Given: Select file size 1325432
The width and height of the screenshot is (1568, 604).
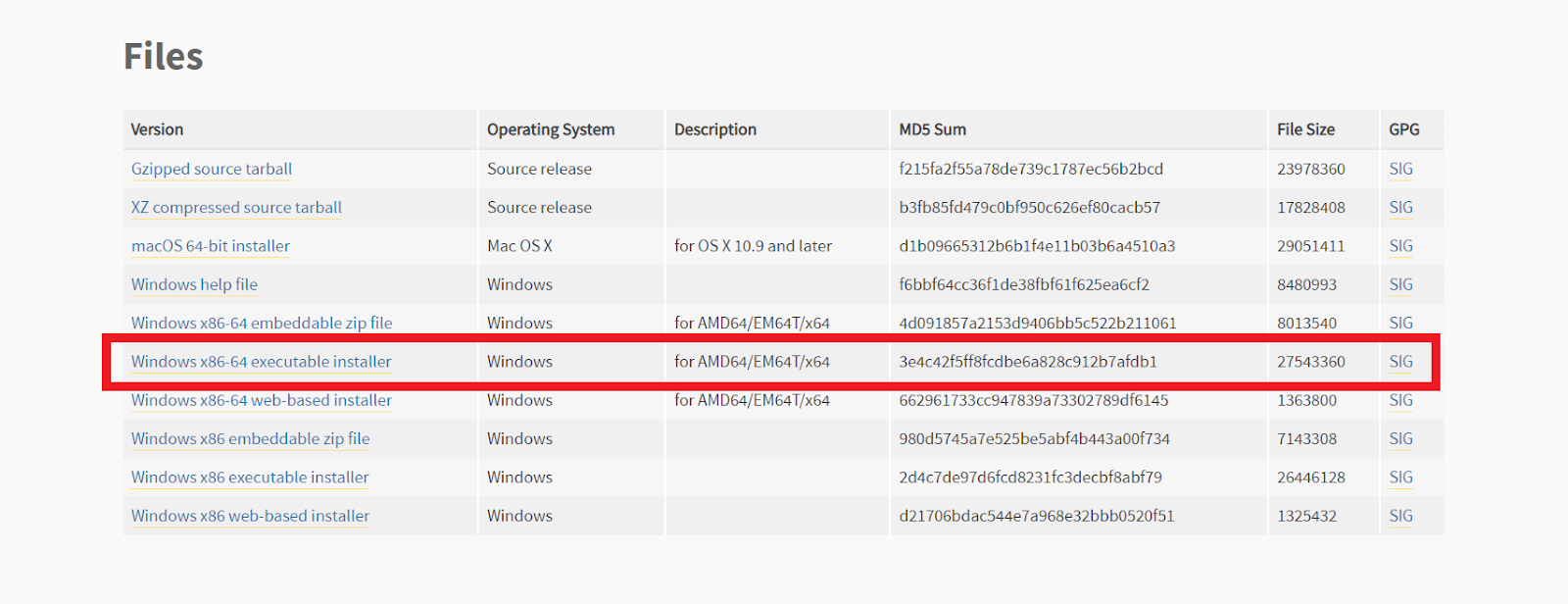Looking at the screenshot, I should [x=1306, y=516].
